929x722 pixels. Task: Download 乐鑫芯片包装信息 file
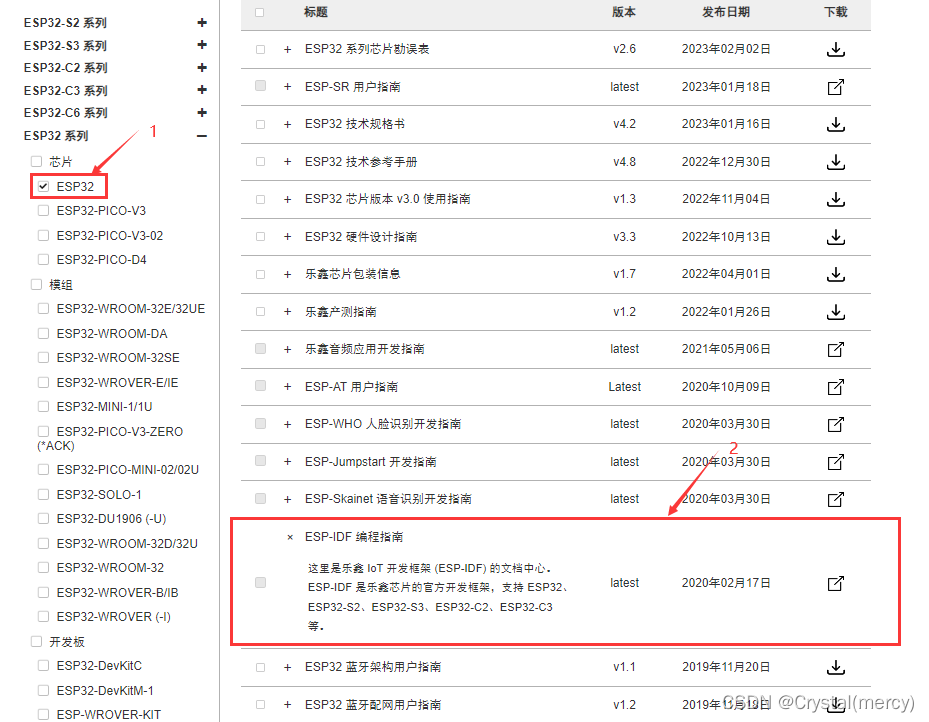835,274
